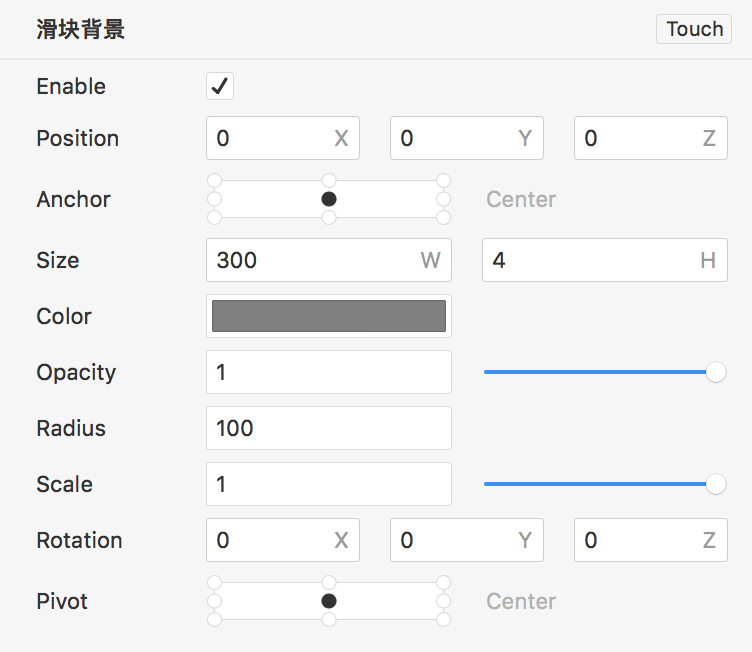752x652 pixels.
Task: Select center Pivot point
Action: click(329, 601)
